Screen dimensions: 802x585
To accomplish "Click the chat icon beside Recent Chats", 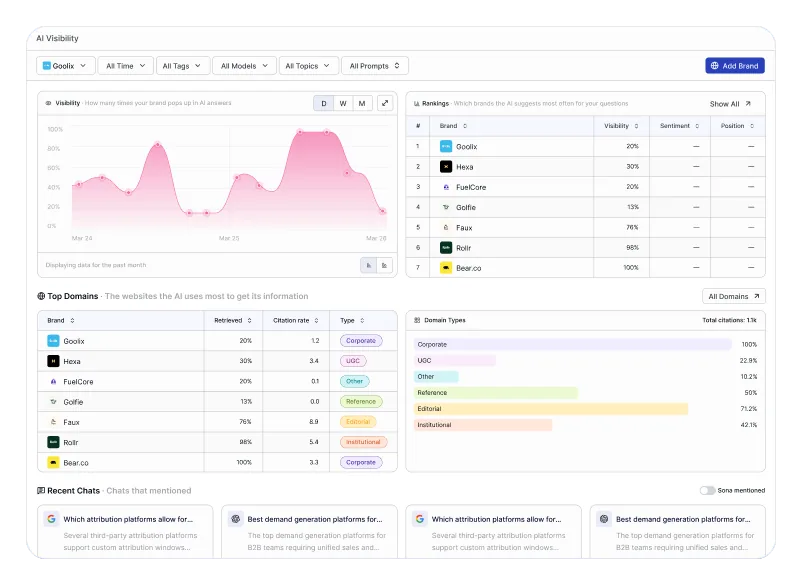I will [41, 490].
